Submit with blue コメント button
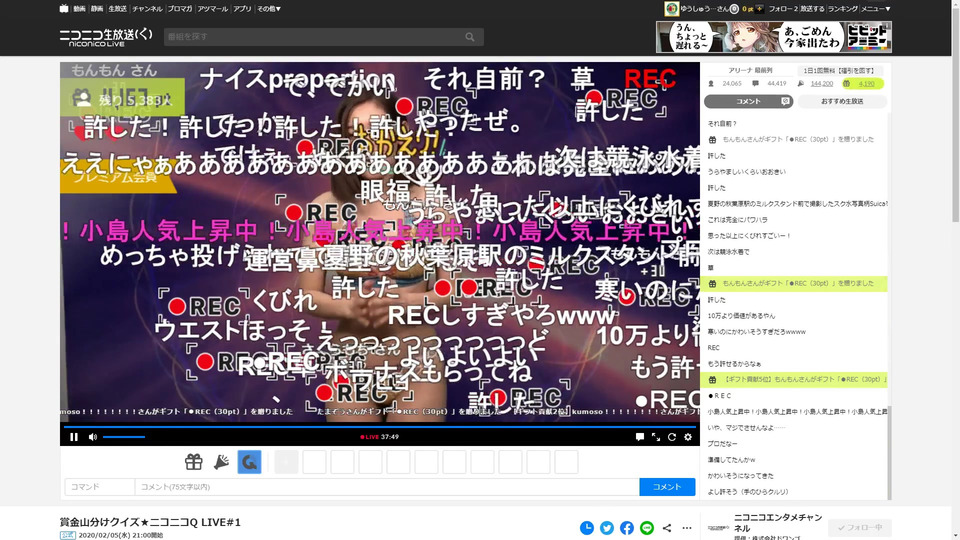The height and width of the screenshot is (540, 960). (667, 487)
